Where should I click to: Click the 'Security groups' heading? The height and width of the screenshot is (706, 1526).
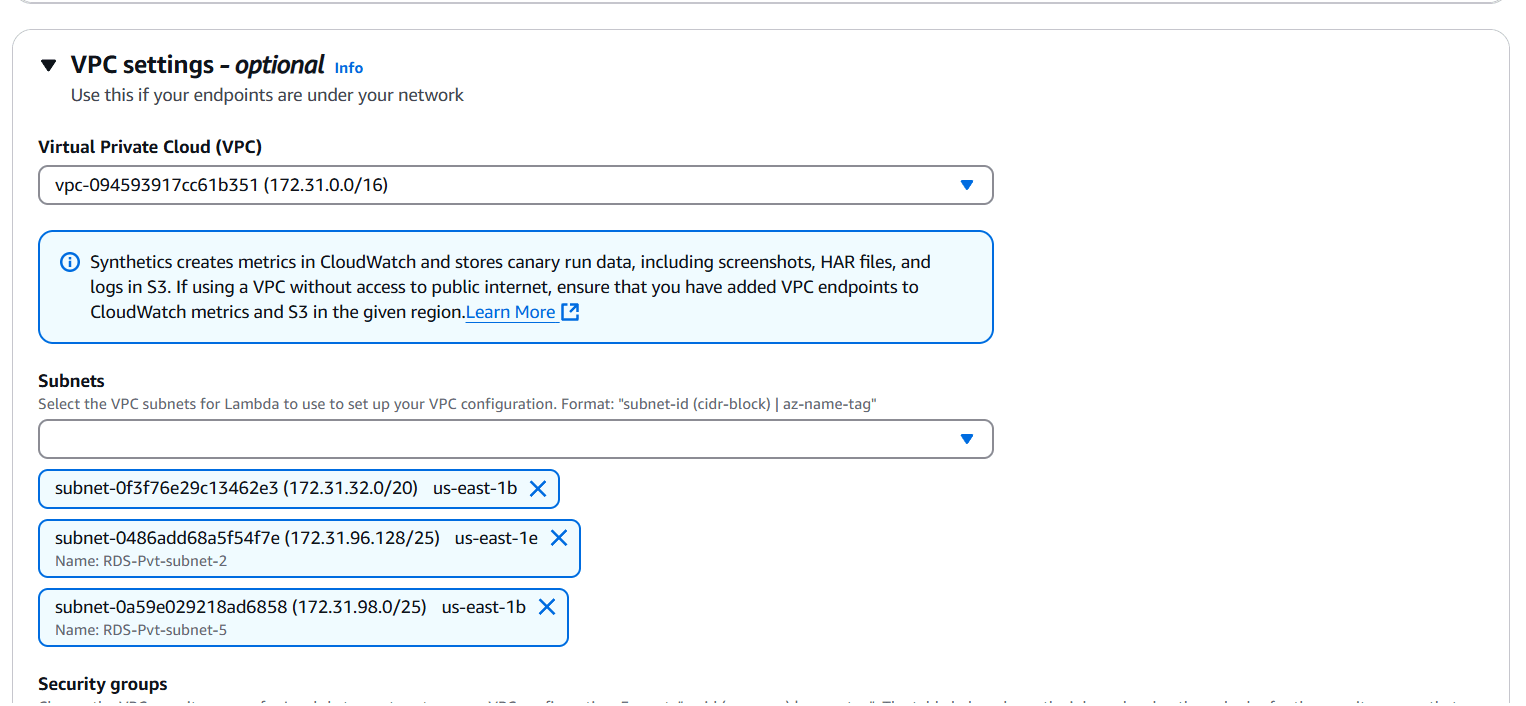click(103, 684)
